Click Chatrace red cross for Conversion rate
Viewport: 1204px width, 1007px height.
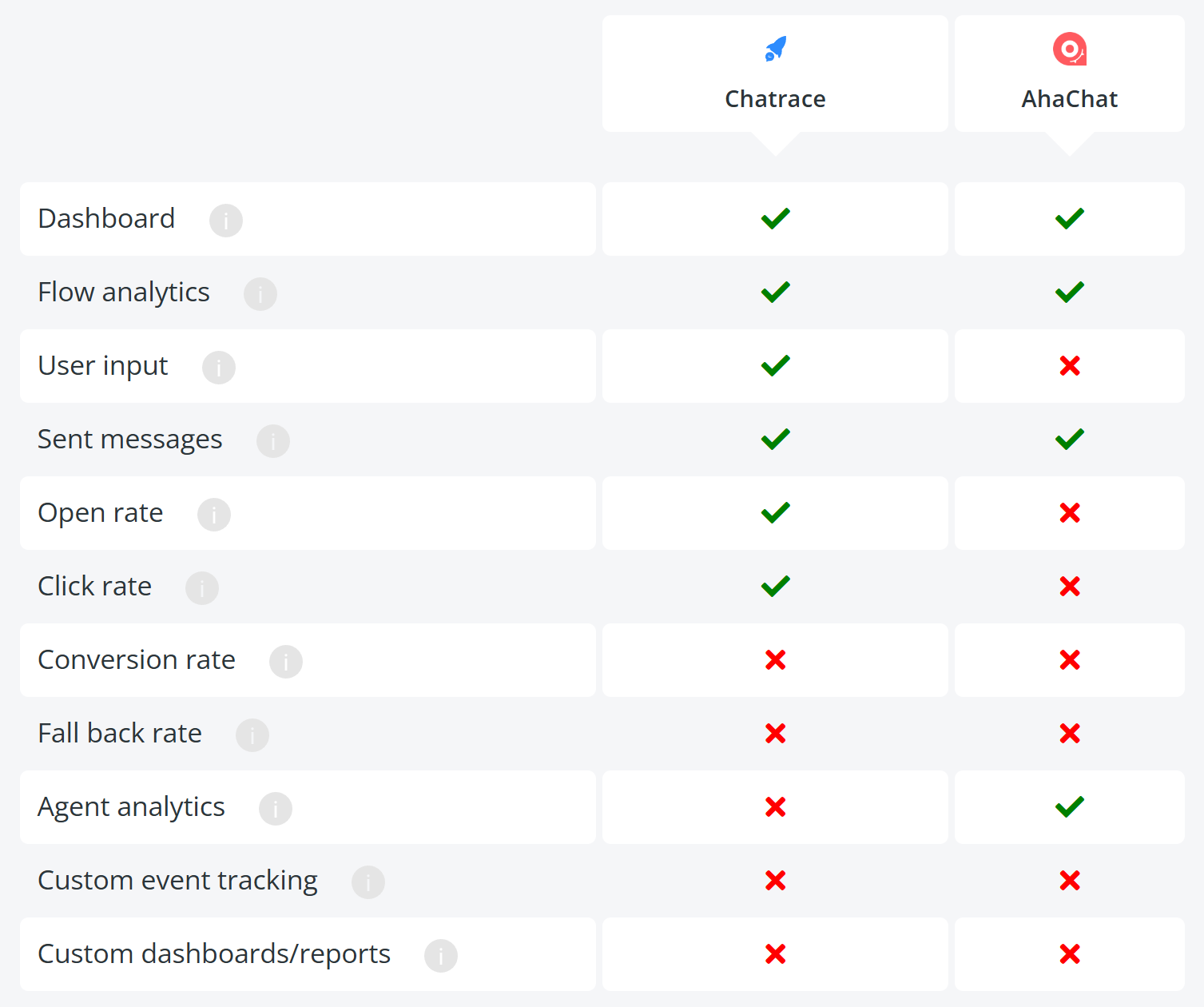pyautogui.click(x=775, y=659)
